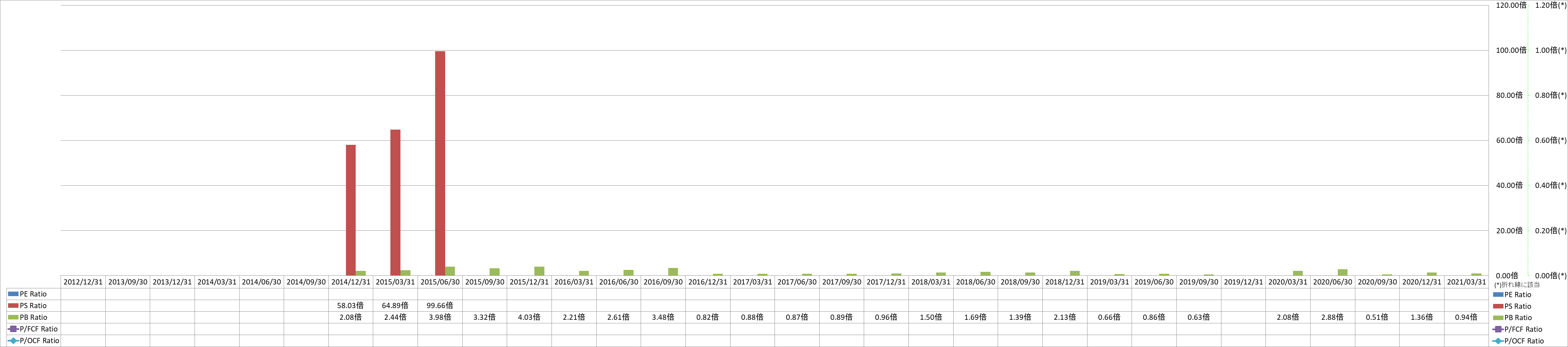Click the 120.00倍 axis label

pyautogui.click(x=1511, y=5)
